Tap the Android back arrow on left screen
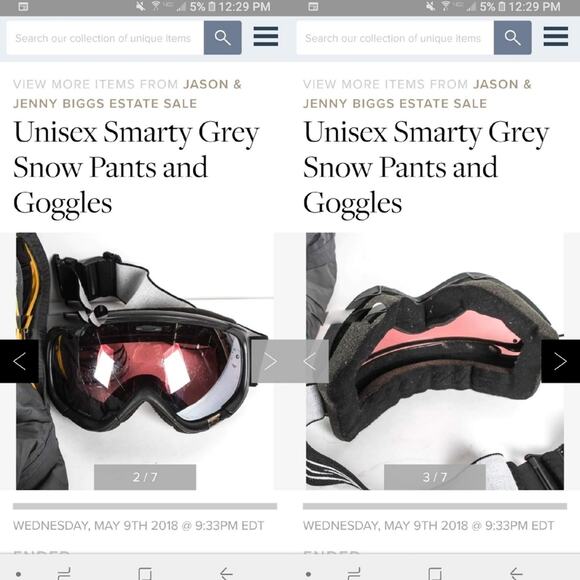This screenshot has width=580, height=580. tap(226, 574)
